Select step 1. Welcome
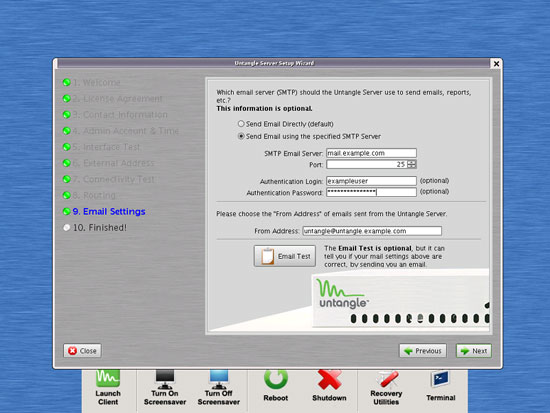 92,82
